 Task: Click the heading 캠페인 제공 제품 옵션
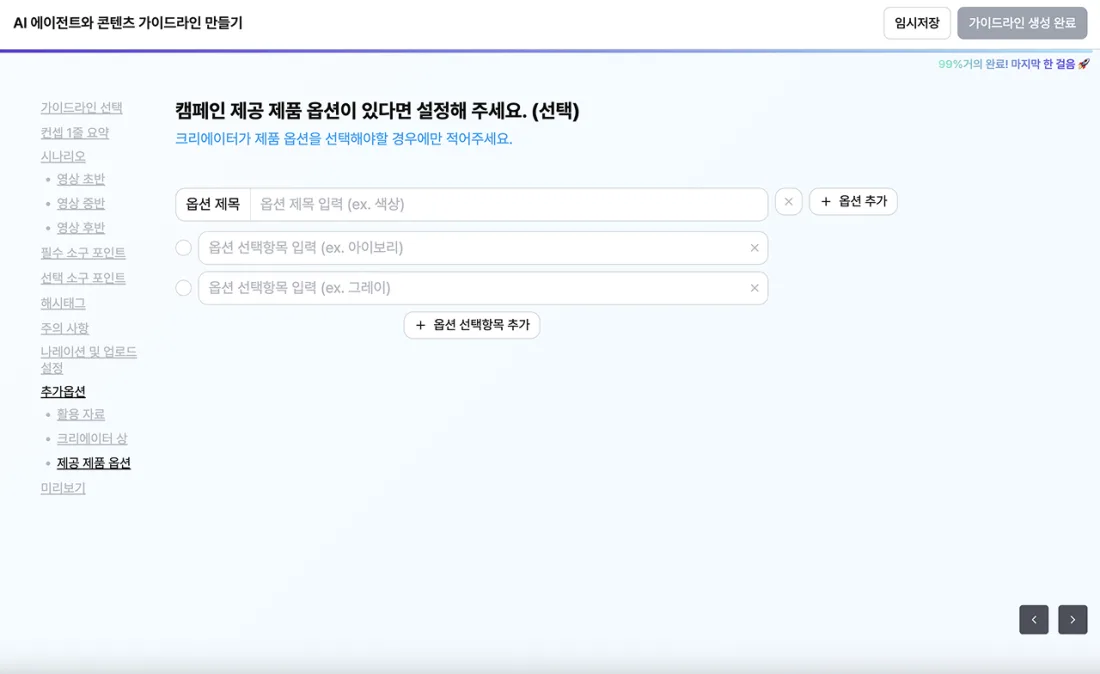[377, 111]
